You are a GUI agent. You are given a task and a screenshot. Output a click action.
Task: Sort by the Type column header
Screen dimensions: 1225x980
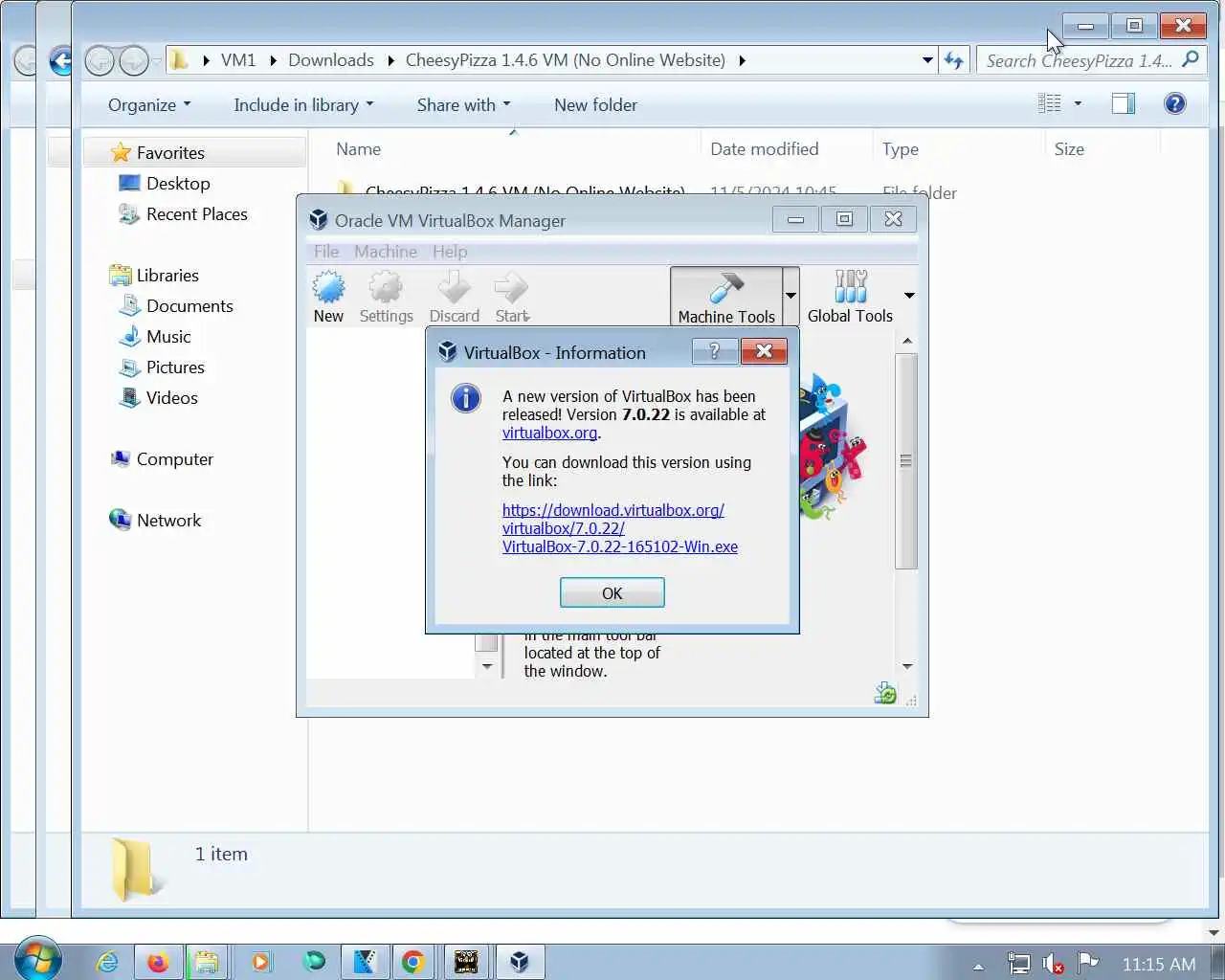click(901, 149)
